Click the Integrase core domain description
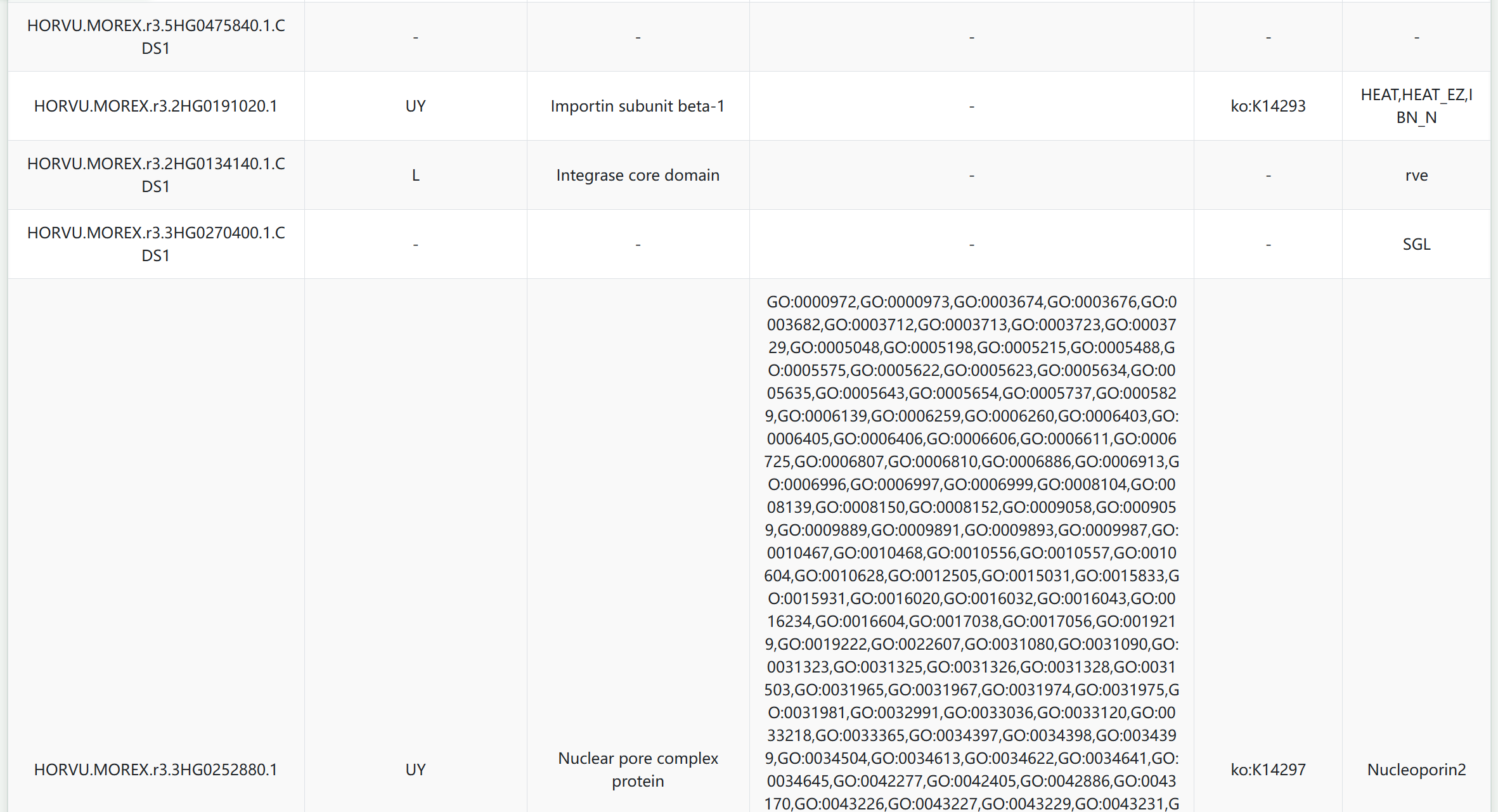Viewport: 1498px width, 812px height. pos(638,175)
